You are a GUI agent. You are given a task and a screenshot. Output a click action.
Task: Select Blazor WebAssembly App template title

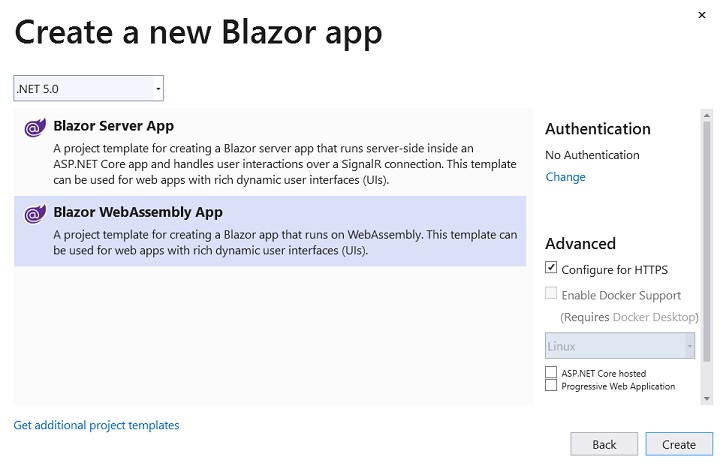pyautogui.click(x=138, y=212)
